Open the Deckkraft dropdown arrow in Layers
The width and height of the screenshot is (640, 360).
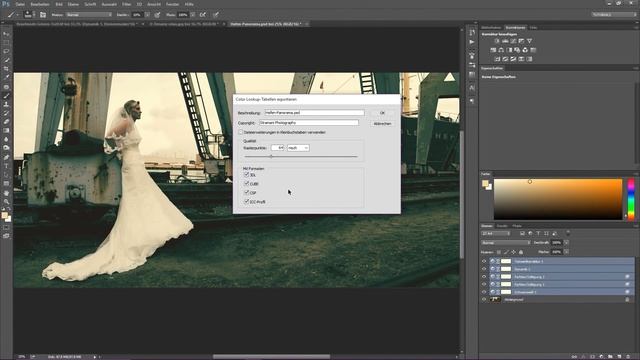tap(566, 243)
